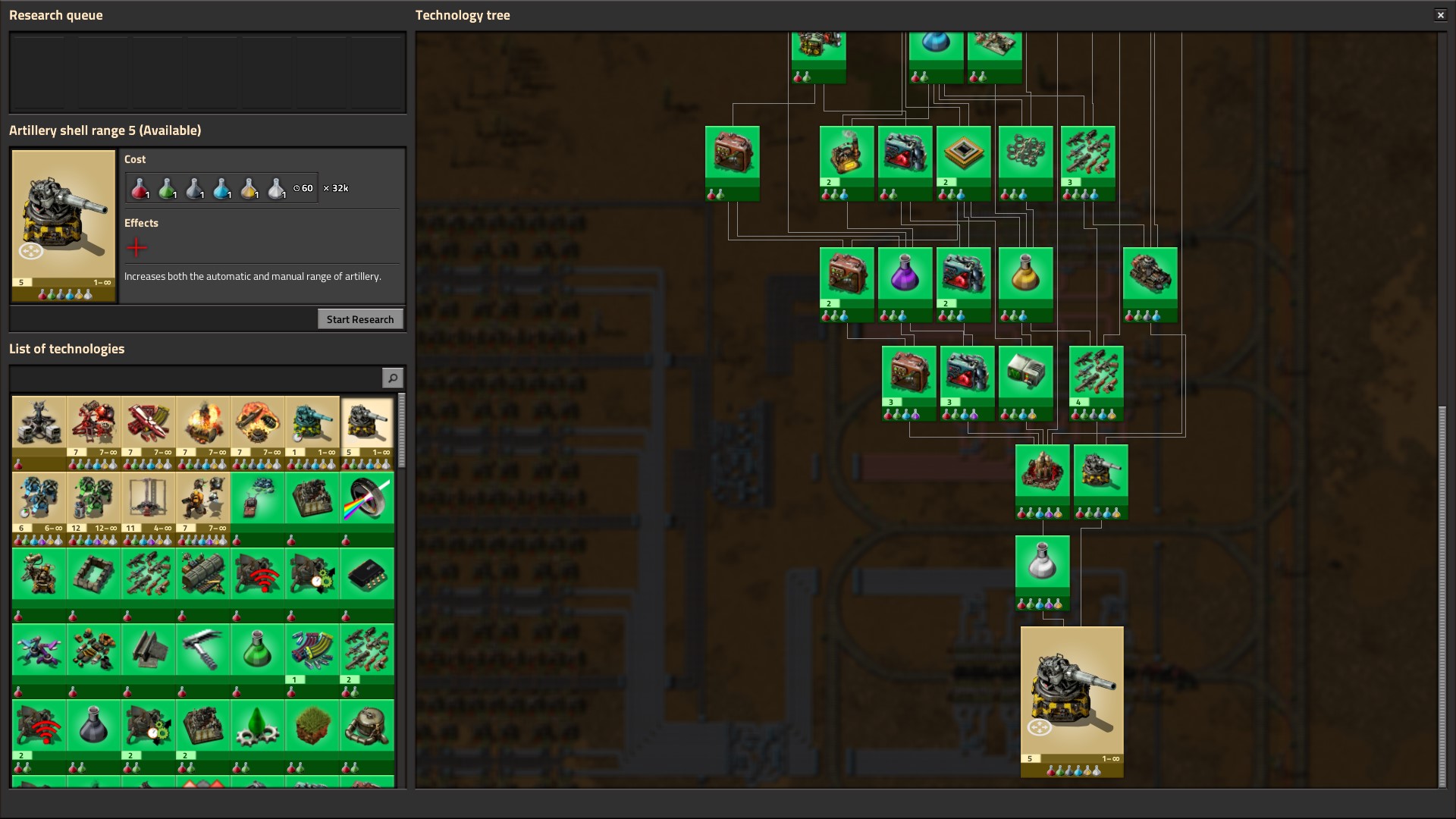Select weapon shooting speed 1 ammo belts
The image size is (1456, 819).
coord(312,660)
